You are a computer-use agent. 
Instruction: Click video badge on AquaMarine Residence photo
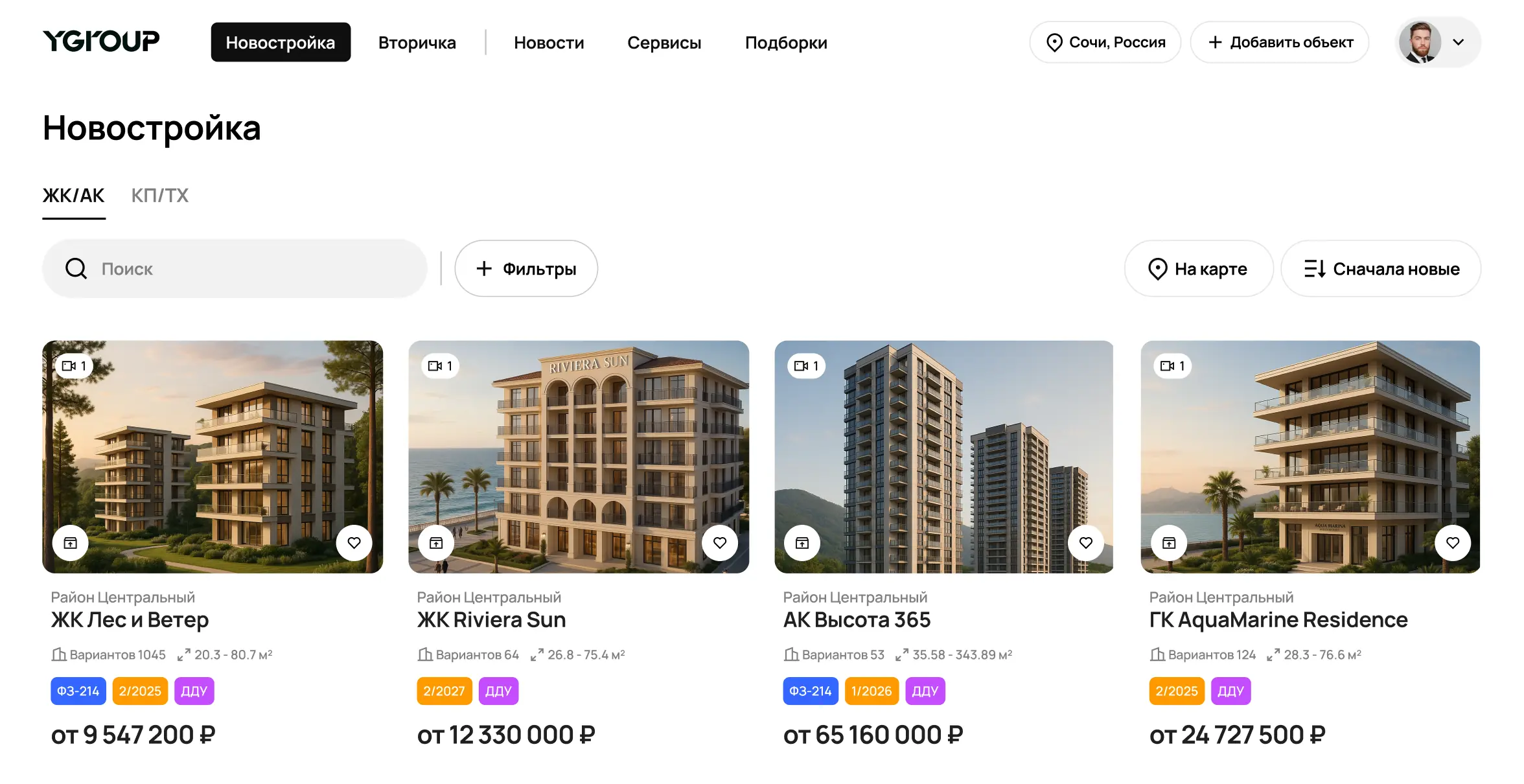pyautogui.click(x=1173, y=366)
